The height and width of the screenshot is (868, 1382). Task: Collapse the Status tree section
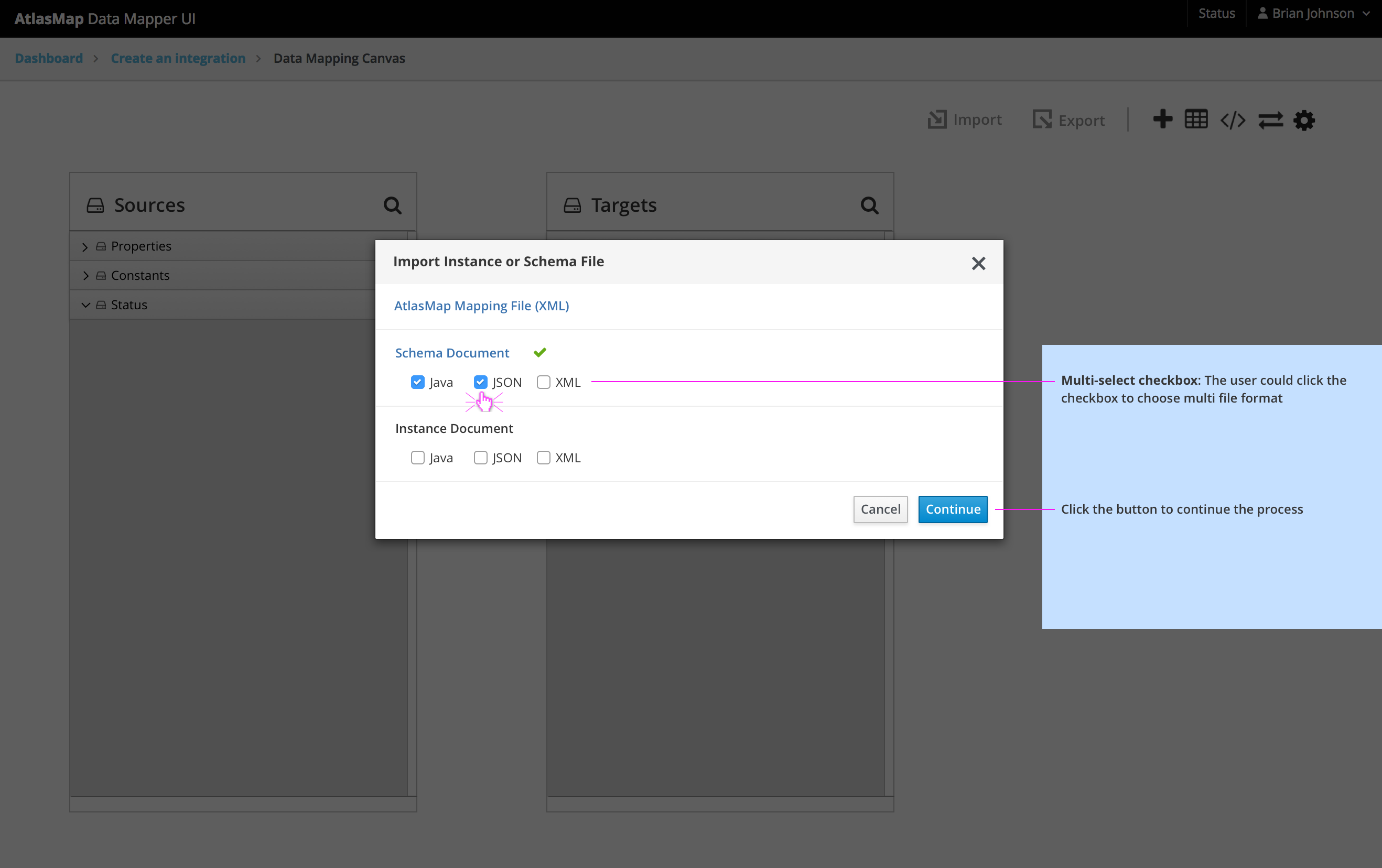pyautogui.click(x=85, y=305)
